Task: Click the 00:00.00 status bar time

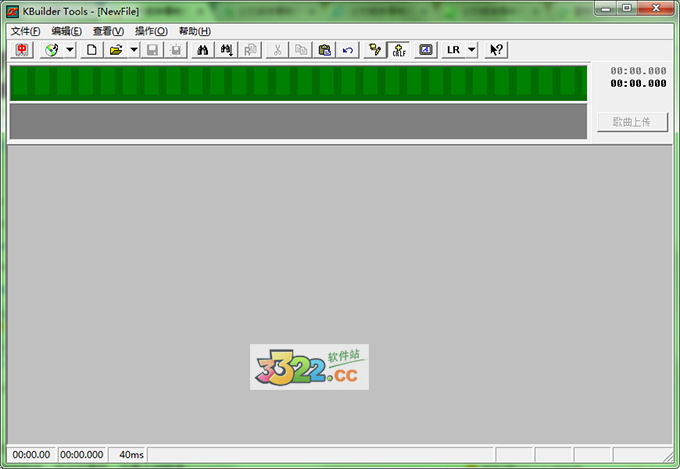Action: (31, 455)
